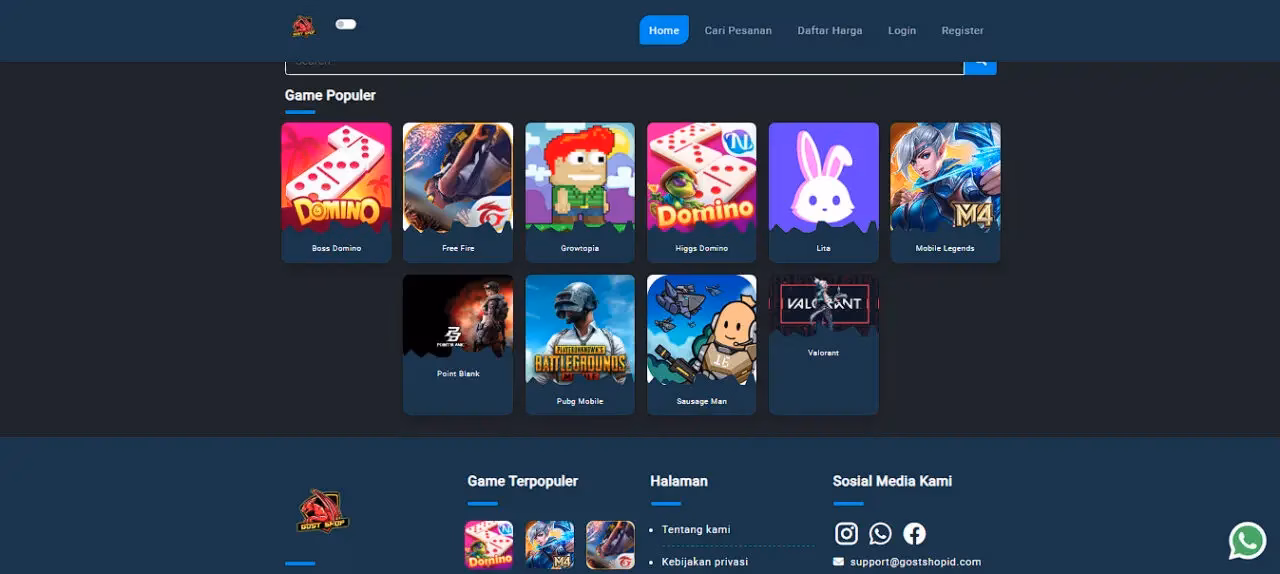Open the Kebijakan privasi link
The width and height of the screenshot is (1280, 574).
click(x=705, y=562)
